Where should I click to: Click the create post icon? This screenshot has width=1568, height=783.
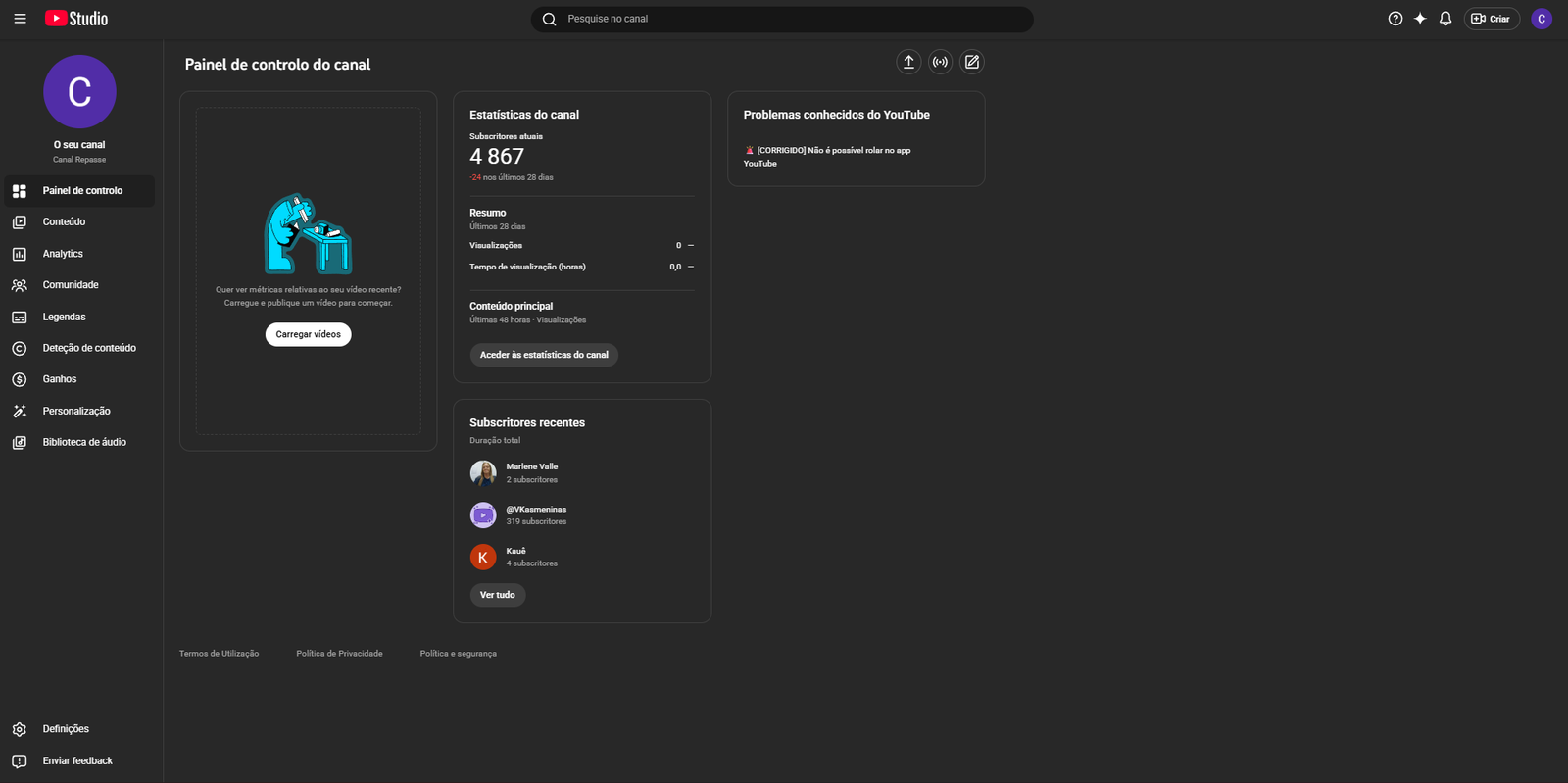tap(971, 62)
